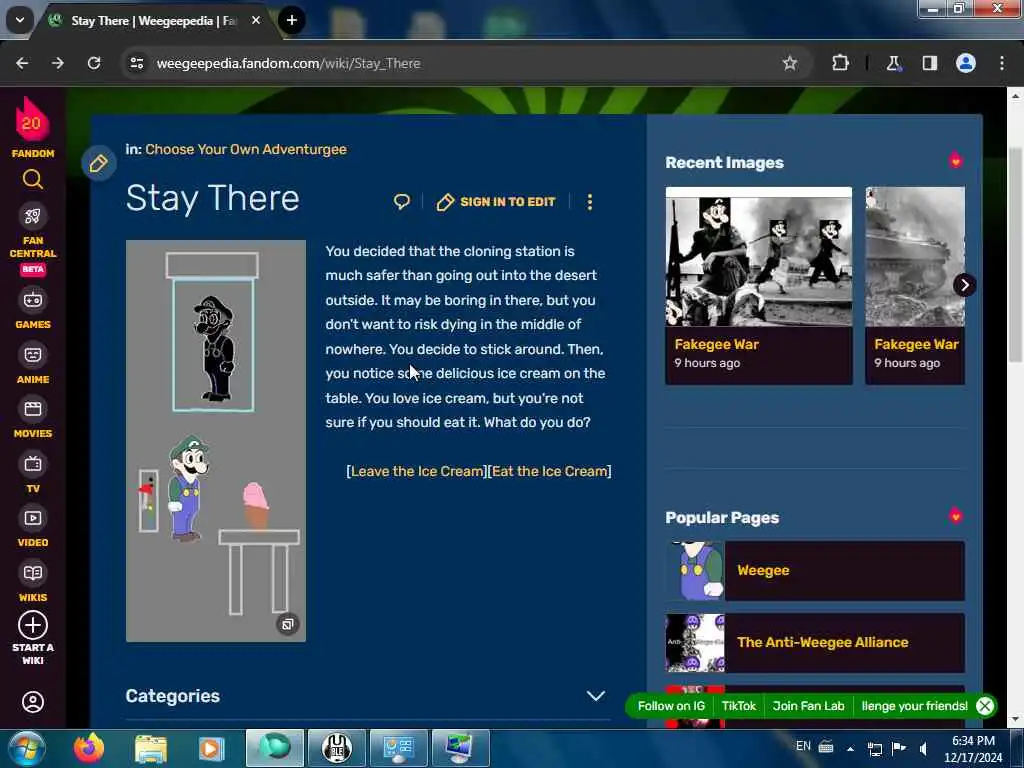Open the browser extensions puzzle icon
Viewport: 1024px width, 768px height.
840,63
